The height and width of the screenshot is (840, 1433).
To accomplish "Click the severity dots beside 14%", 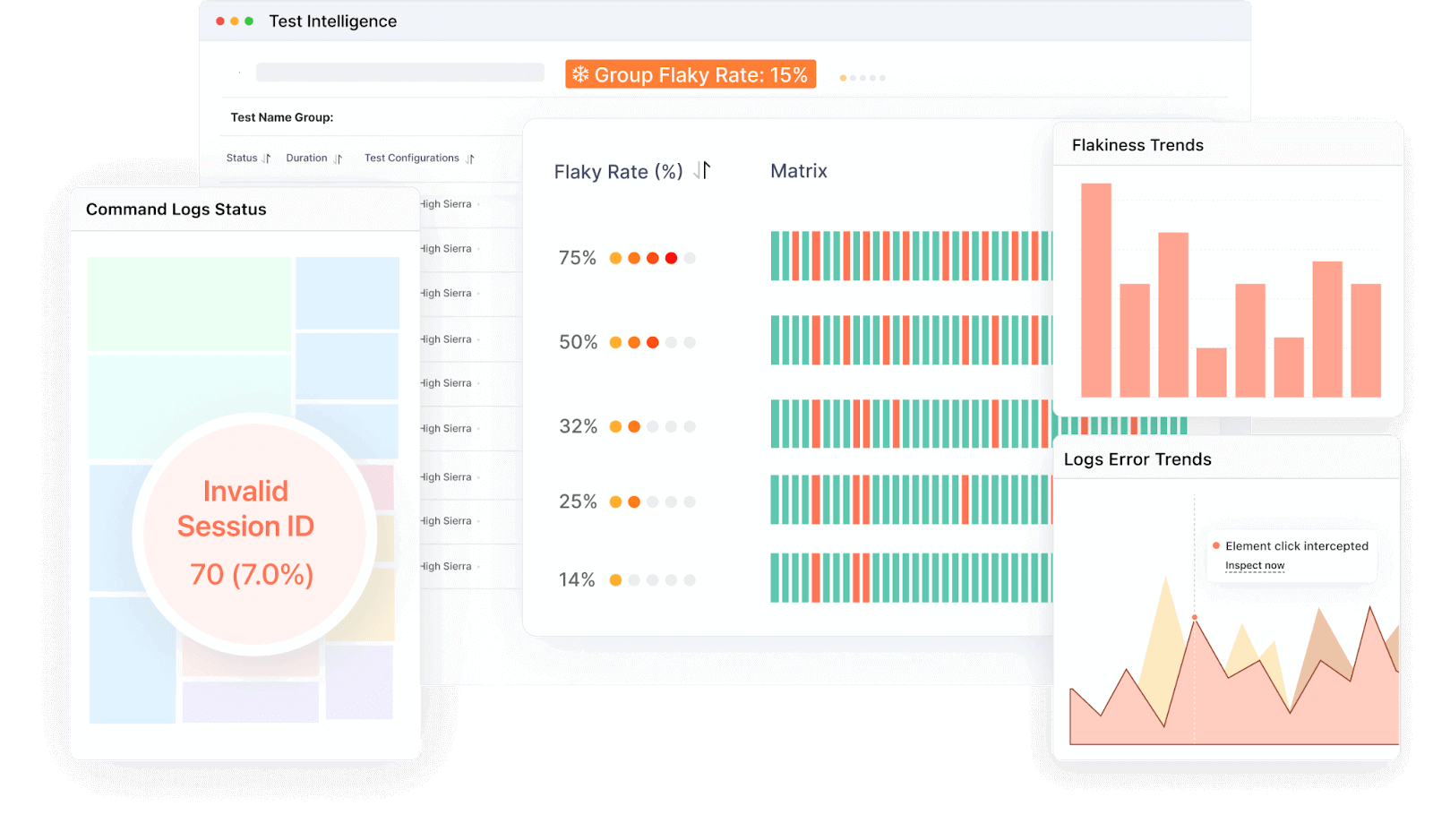I will 652,579.
